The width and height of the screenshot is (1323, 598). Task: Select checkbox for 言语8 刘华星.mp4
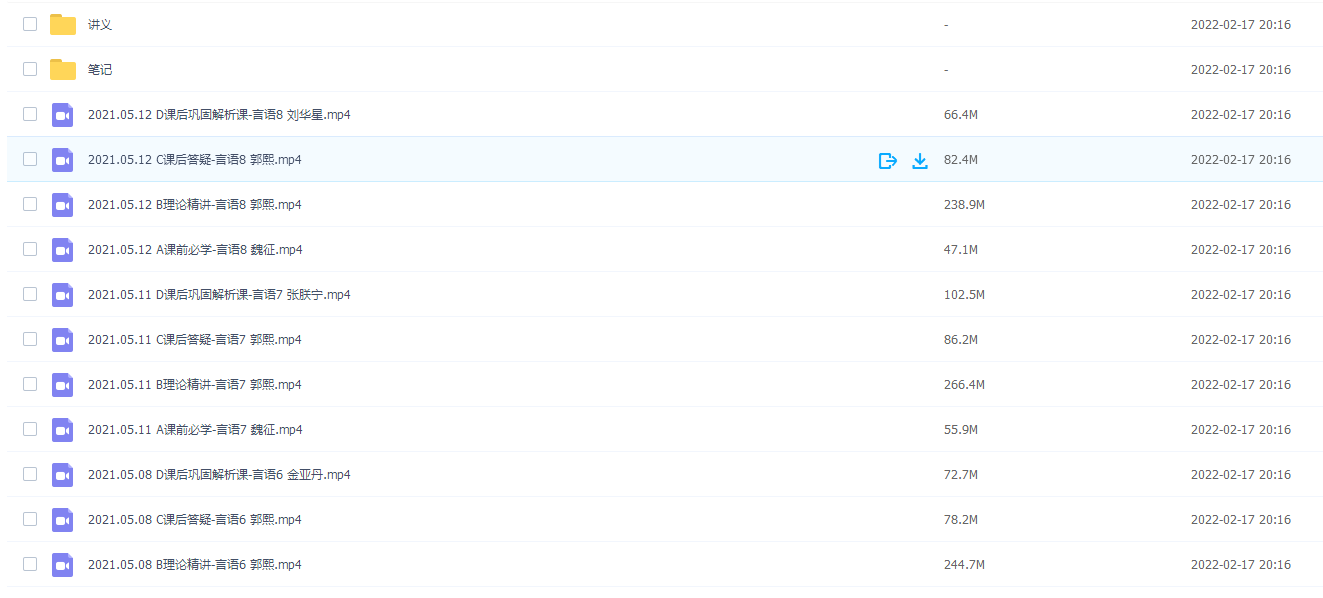[30, 114]
